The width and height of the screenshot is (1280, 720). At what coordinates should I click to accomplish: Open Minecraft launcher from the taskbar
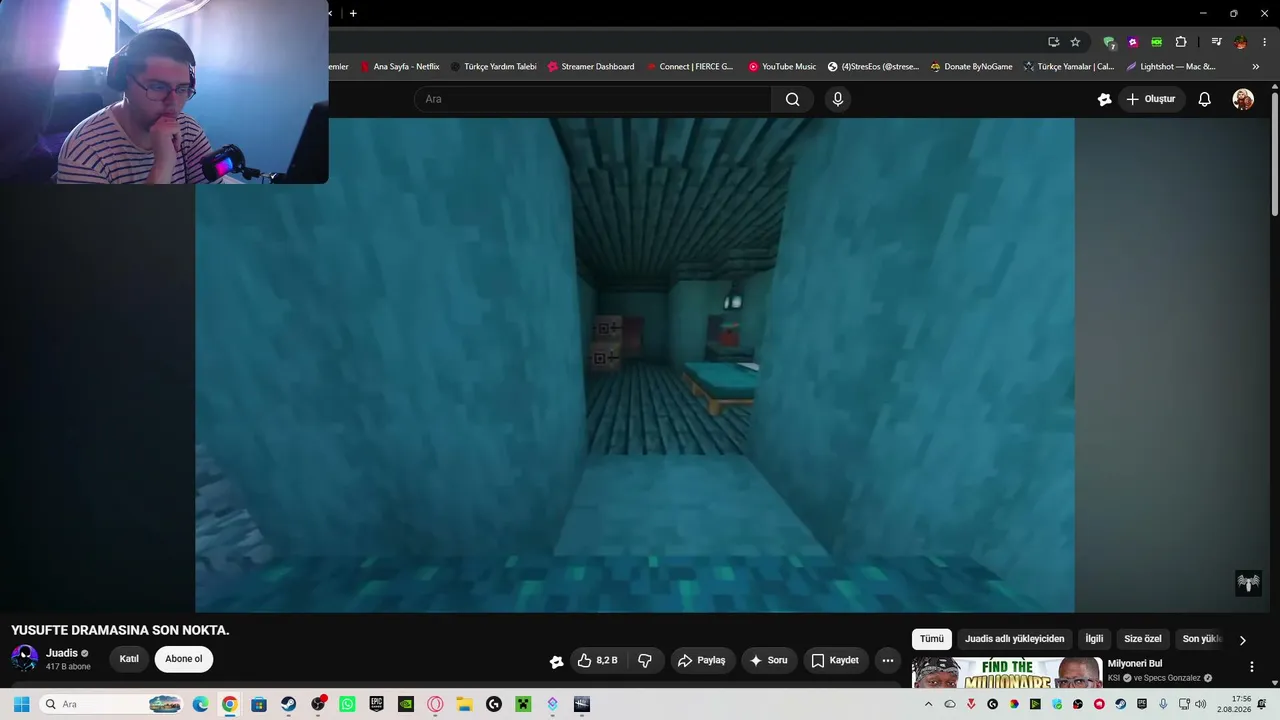point(523,704)
